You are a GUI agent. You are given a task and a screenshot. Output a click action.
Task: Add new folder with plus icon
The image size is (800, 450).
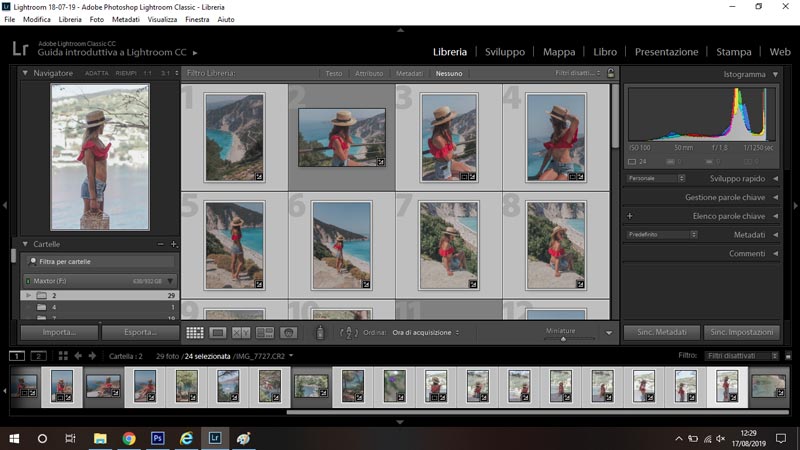[173, 244]
